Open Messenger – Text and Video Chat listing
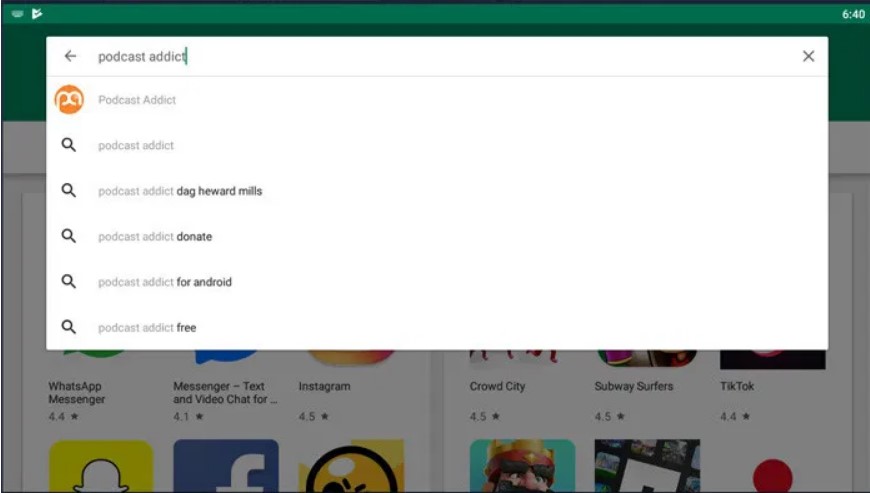870x493 pixels. coord(225,388)
